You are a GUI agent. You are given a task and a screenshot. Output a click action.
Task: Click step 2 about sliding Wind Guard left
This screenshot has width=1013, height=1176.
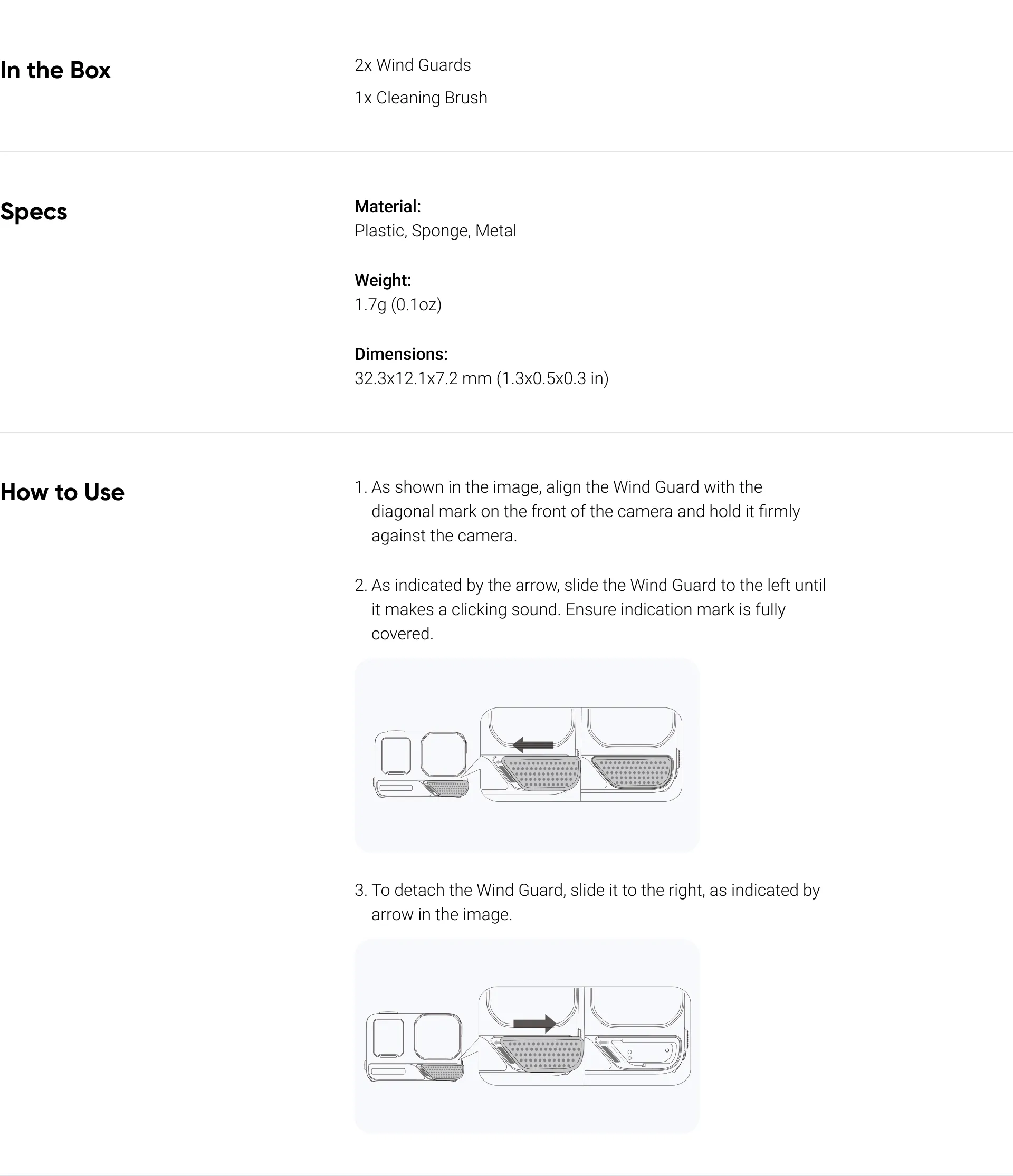(590, 609)
